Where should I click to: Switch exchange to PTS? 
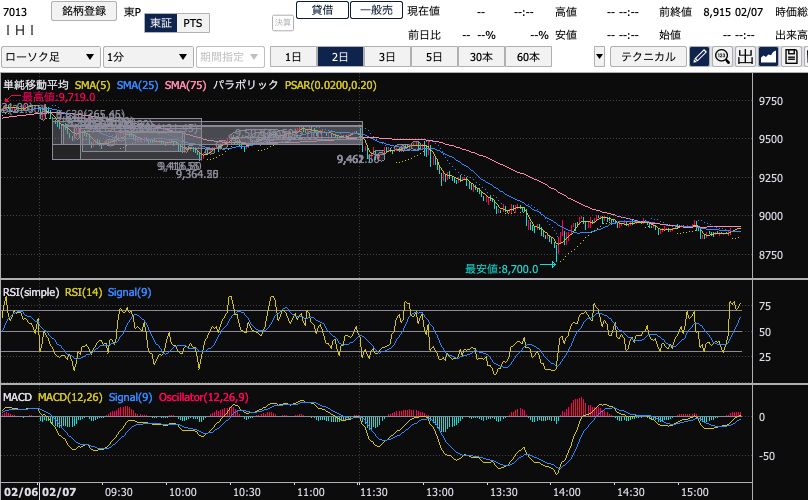tap(190, 23)
